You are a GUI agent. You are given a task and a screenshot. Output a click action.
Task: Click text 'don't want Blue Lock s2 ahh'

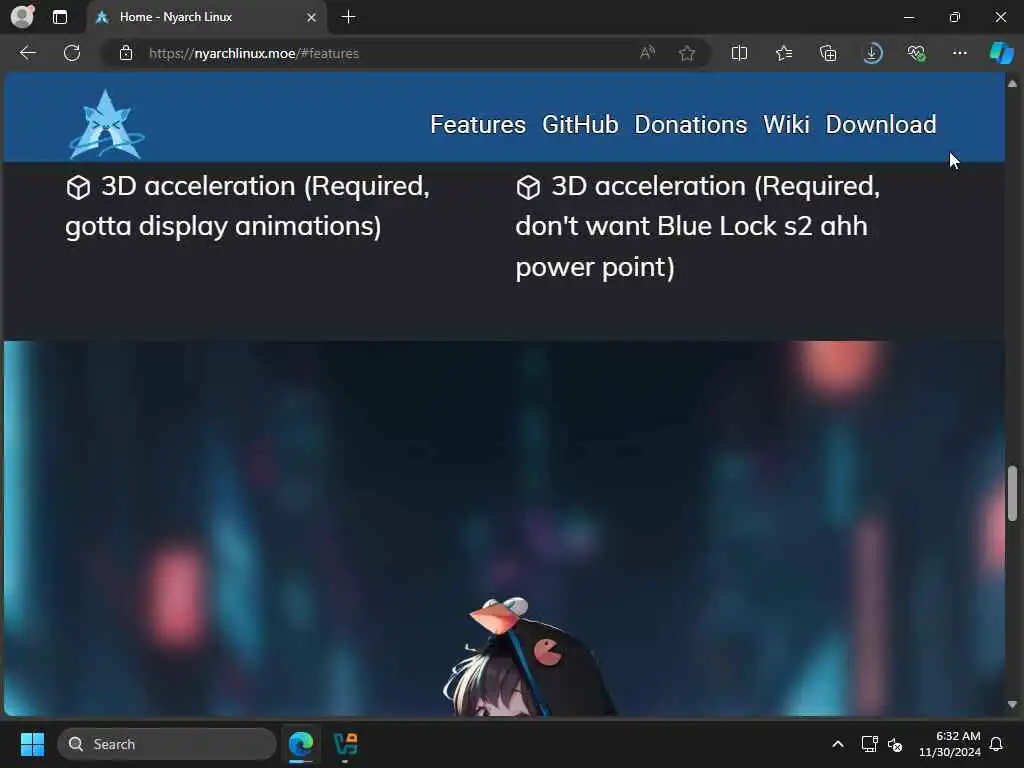tap(692, 226)
